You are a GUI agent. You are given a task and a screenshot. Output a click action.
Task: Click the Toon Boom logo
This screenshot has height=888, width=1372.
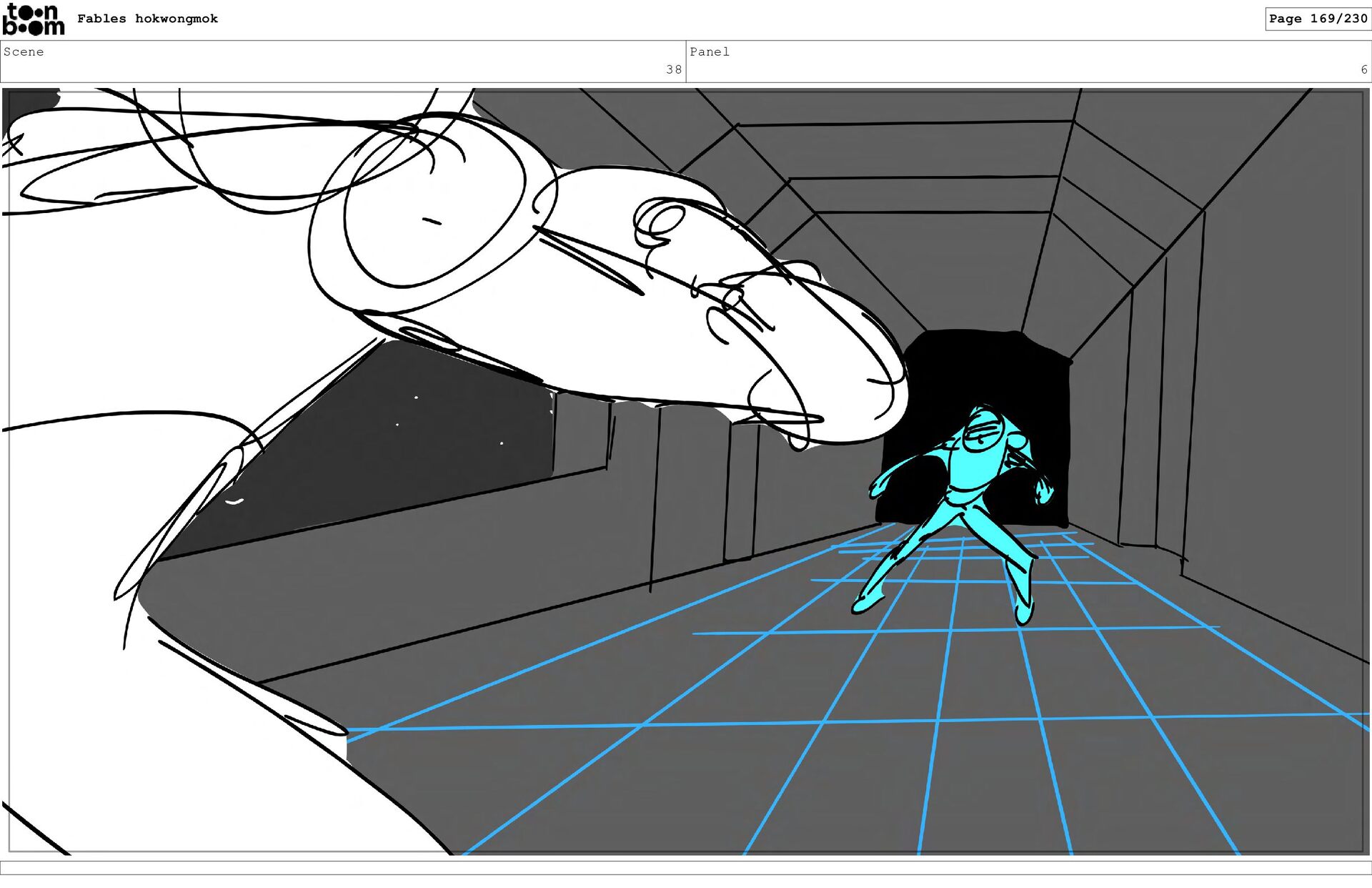(33, 19)
